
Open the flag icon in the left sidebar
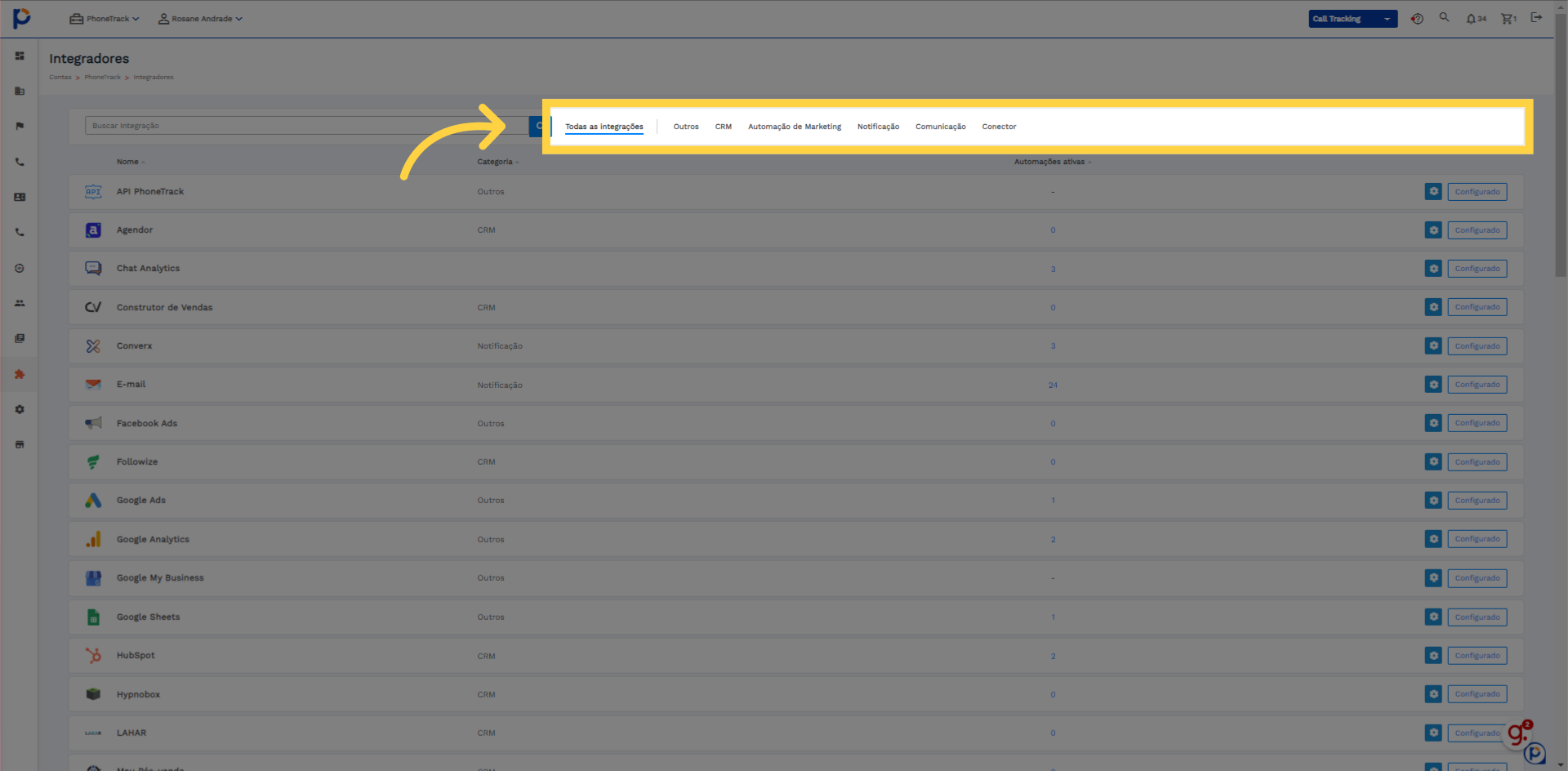click(x=20, y=126)
